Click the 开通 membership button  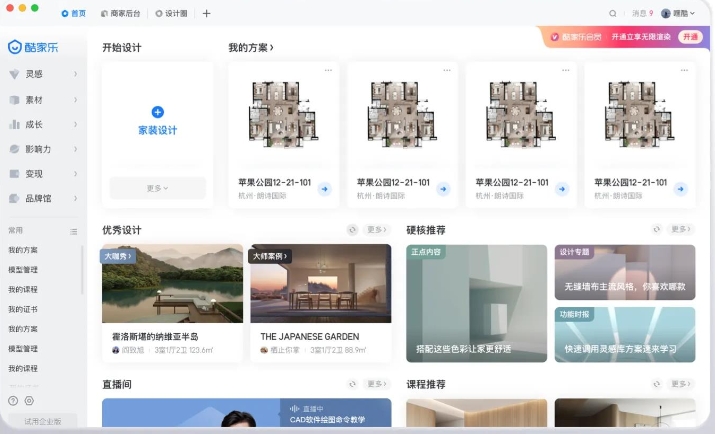click(690, 37)
